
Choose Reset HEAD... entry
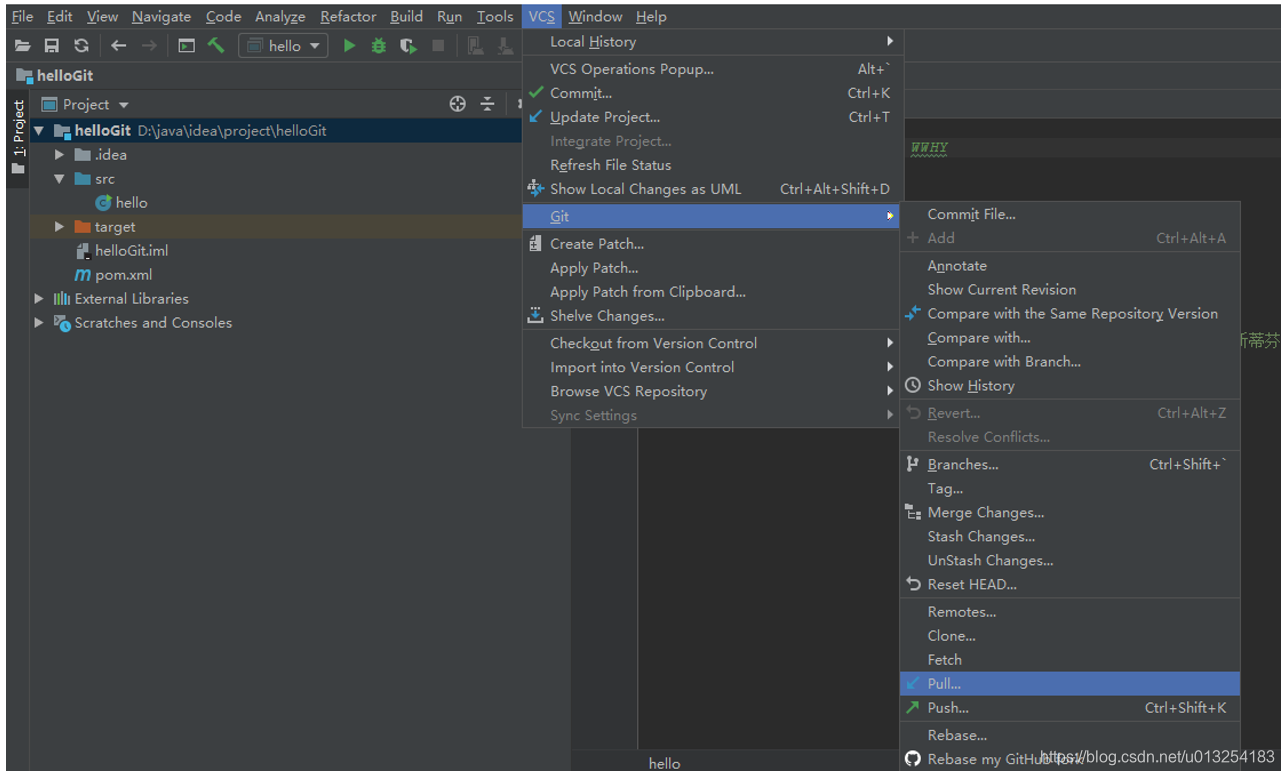[1070, 585]
